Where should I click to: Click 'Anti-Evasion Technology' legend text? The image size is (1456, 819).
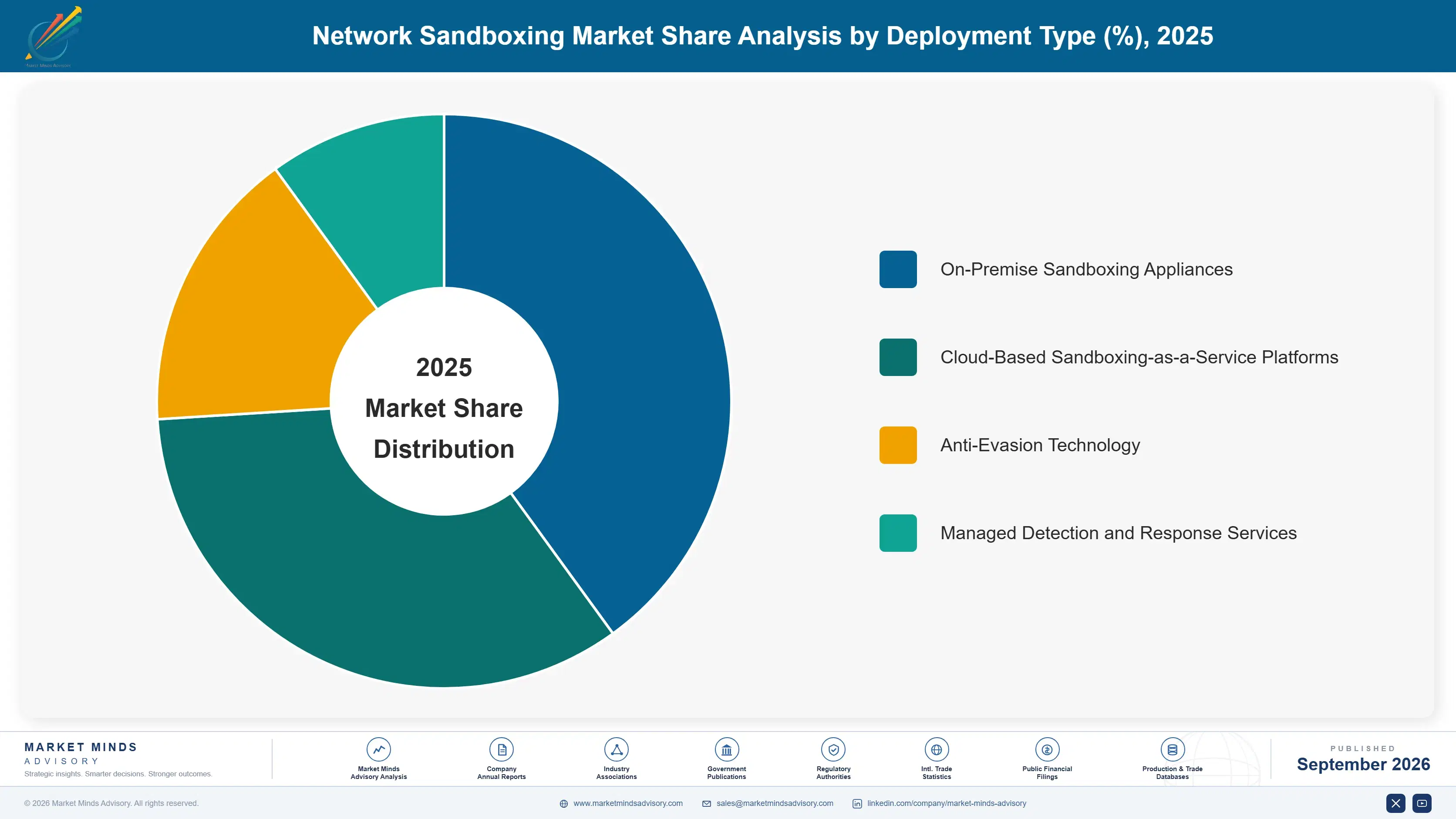click(1040, 445)
